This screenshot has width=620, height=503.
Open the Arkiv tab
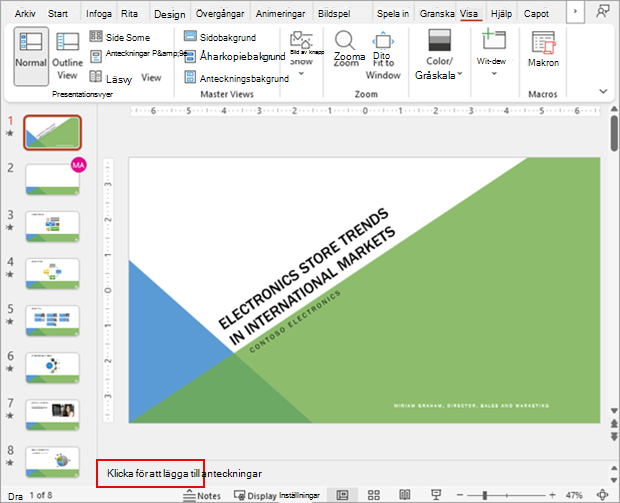[x=25, y=14]
